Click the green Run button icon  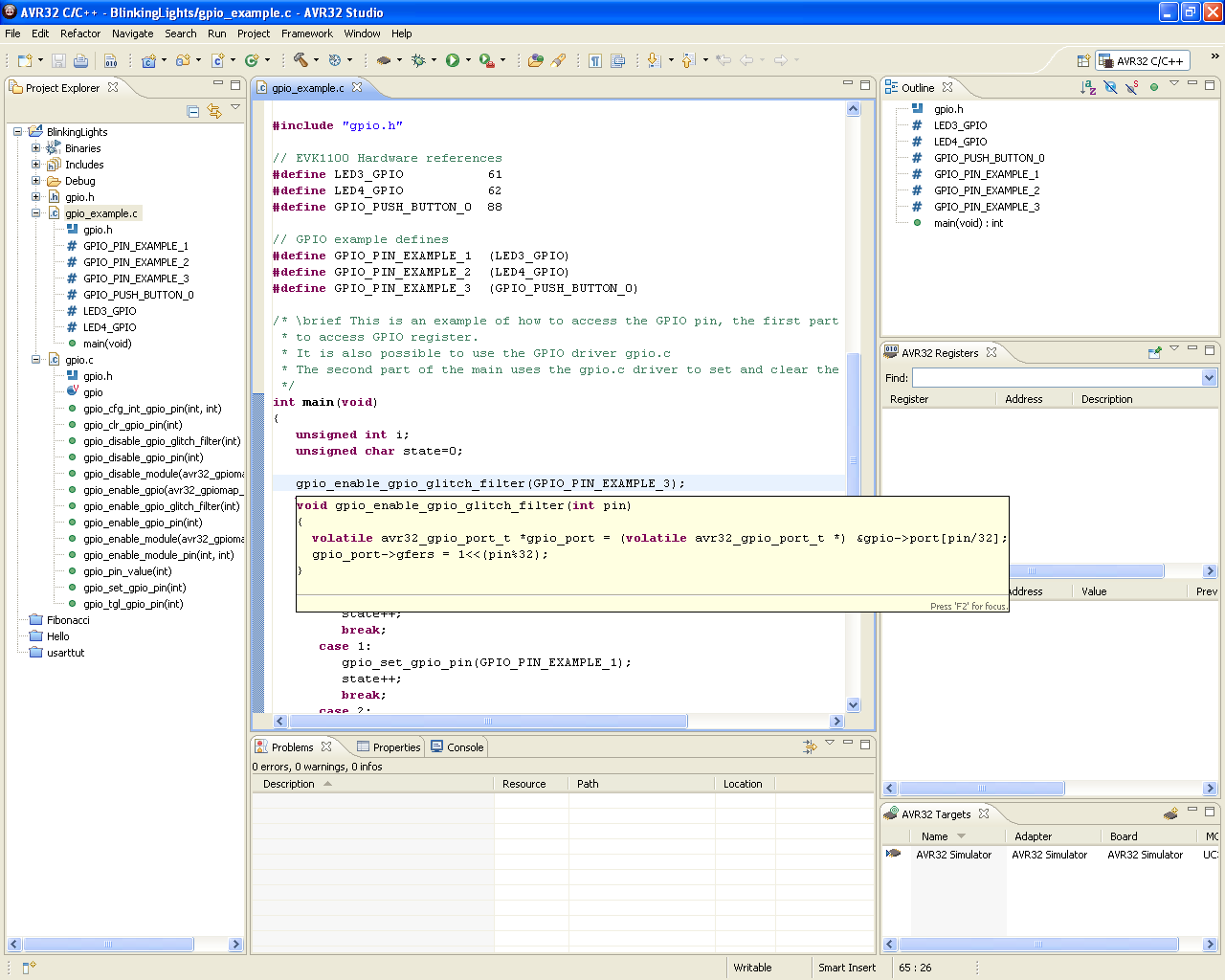pyautogui.click(x=453, y=60)
